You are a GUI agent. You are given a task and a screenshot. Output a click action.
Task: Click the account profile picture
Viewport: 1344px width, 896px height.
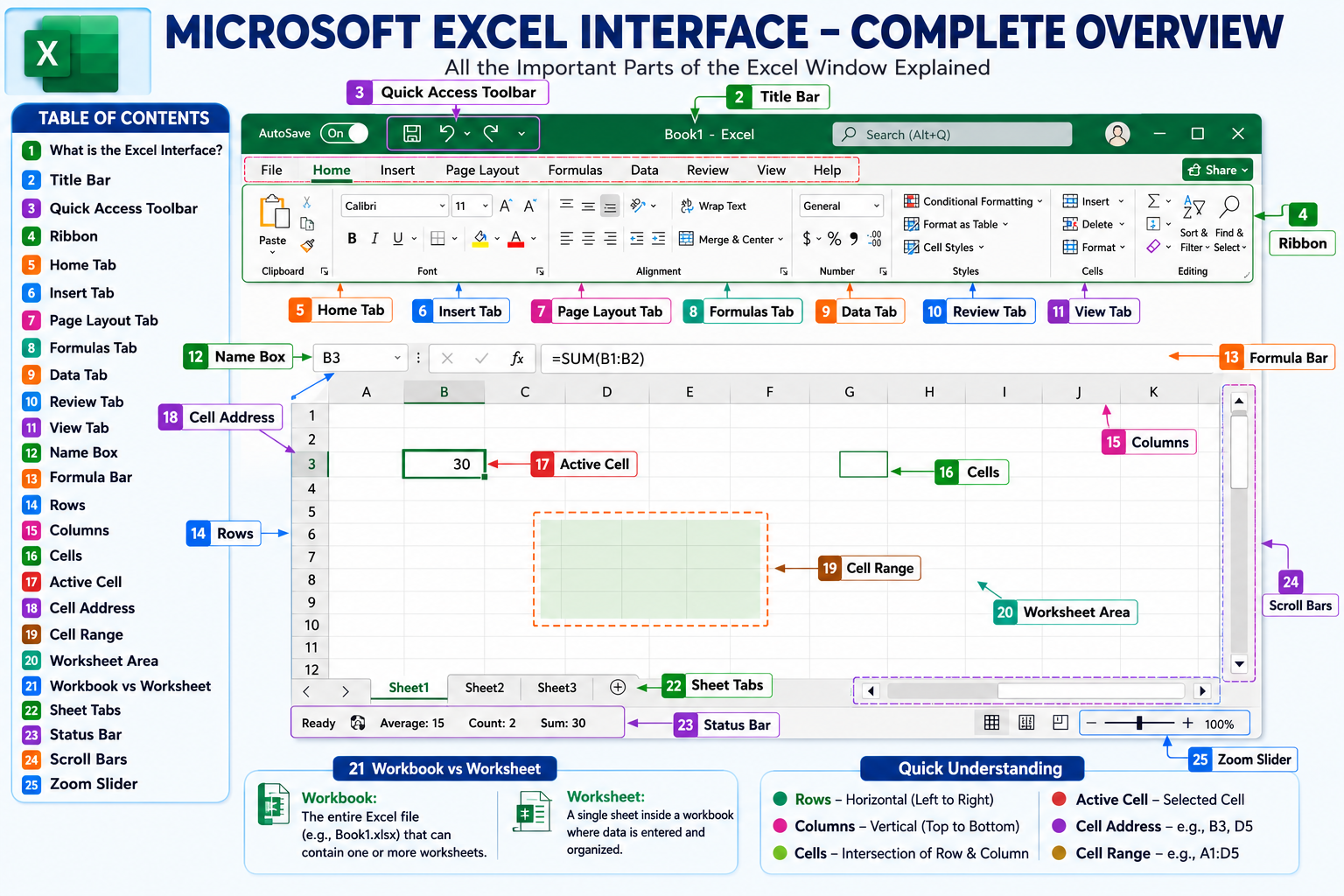[1117, 134]
